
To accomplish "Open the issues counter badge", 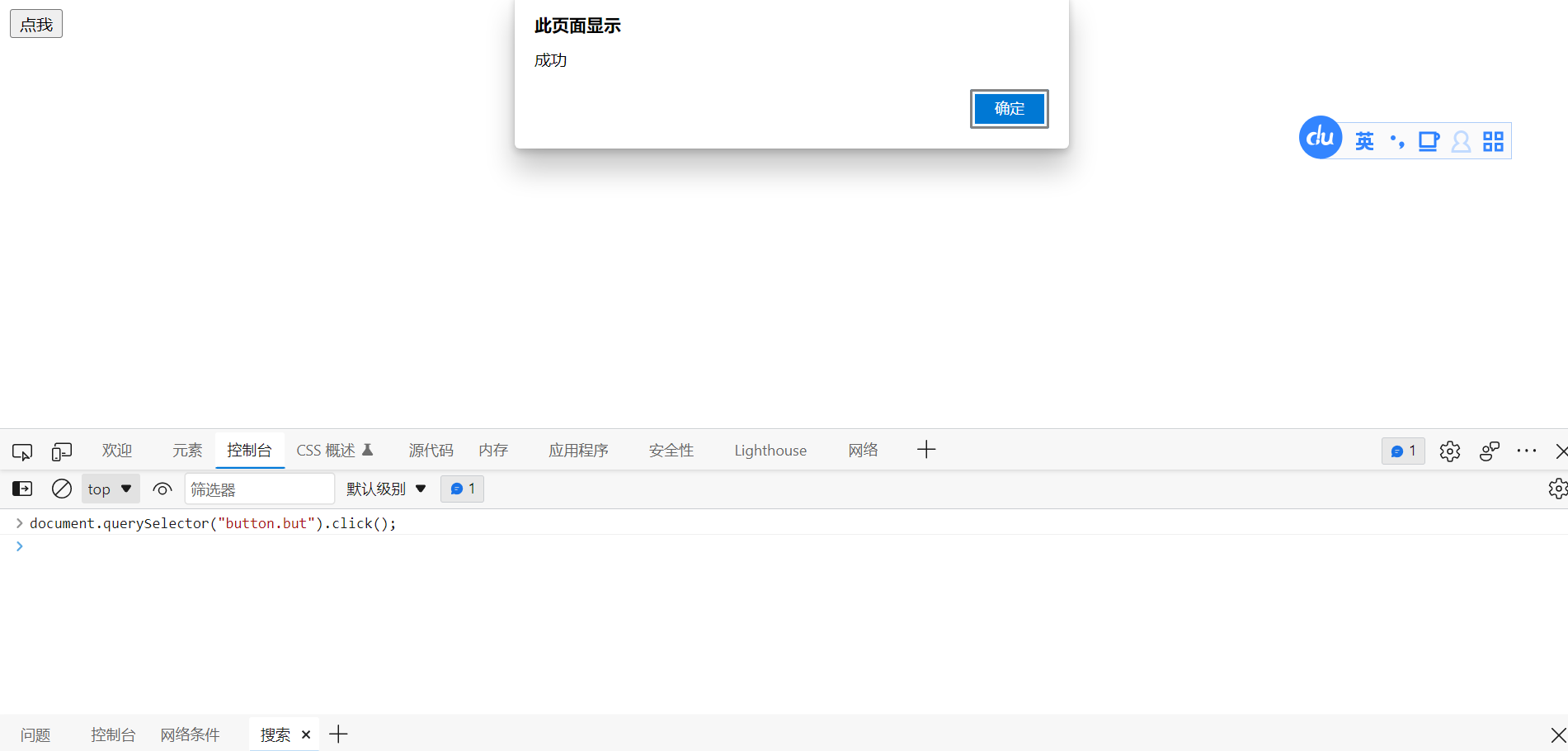I will coord(1403,451).
